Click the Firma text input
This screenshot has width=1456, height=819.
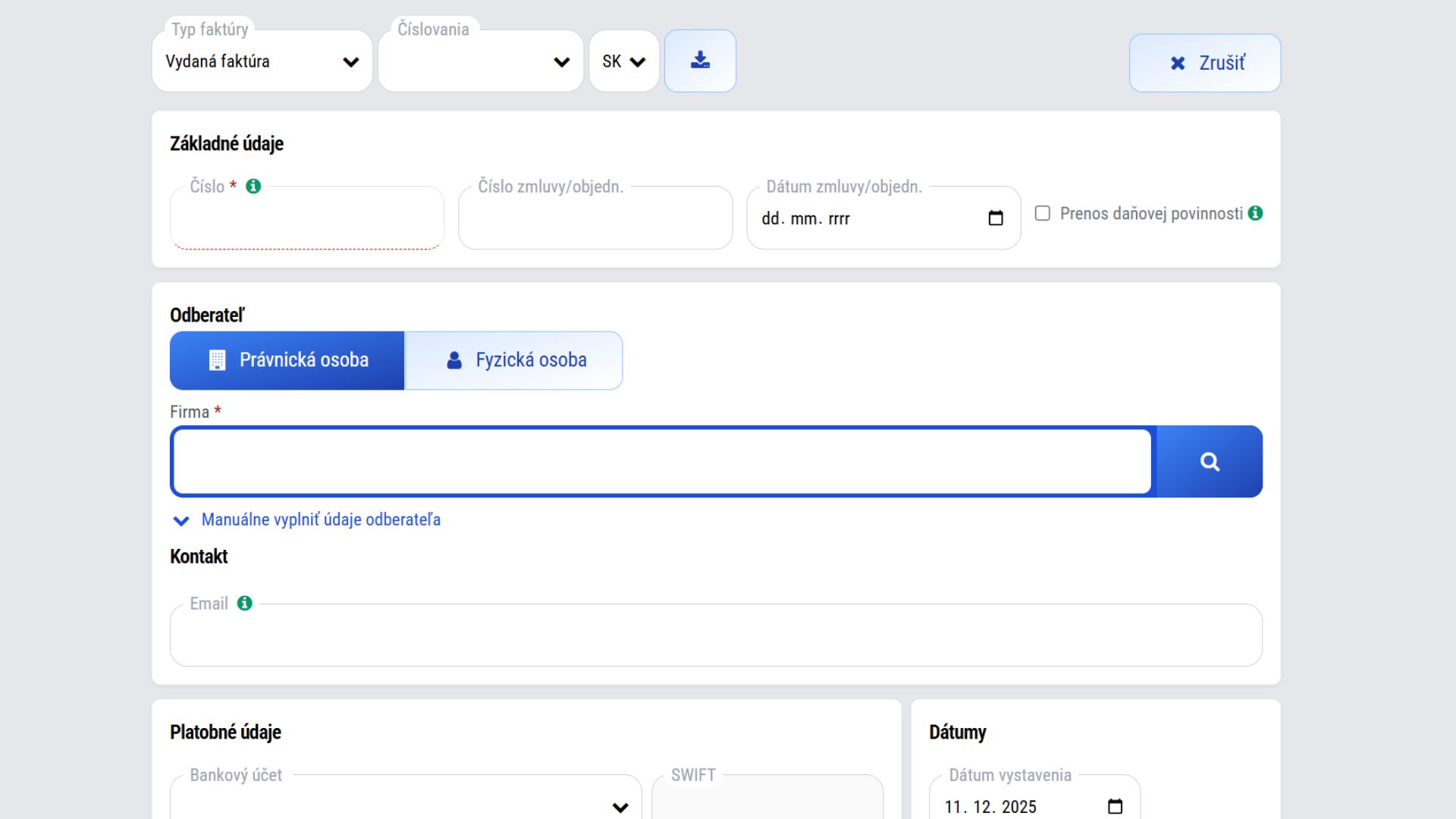[x=661, y=461]
